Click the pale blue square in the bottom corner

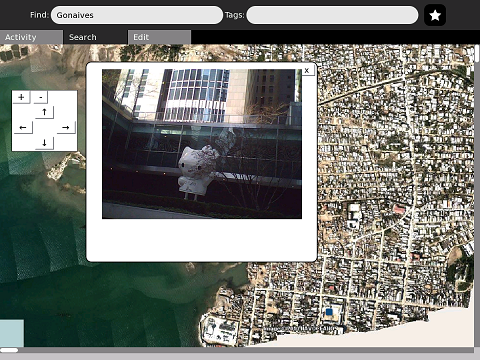[x=12, y=333]
